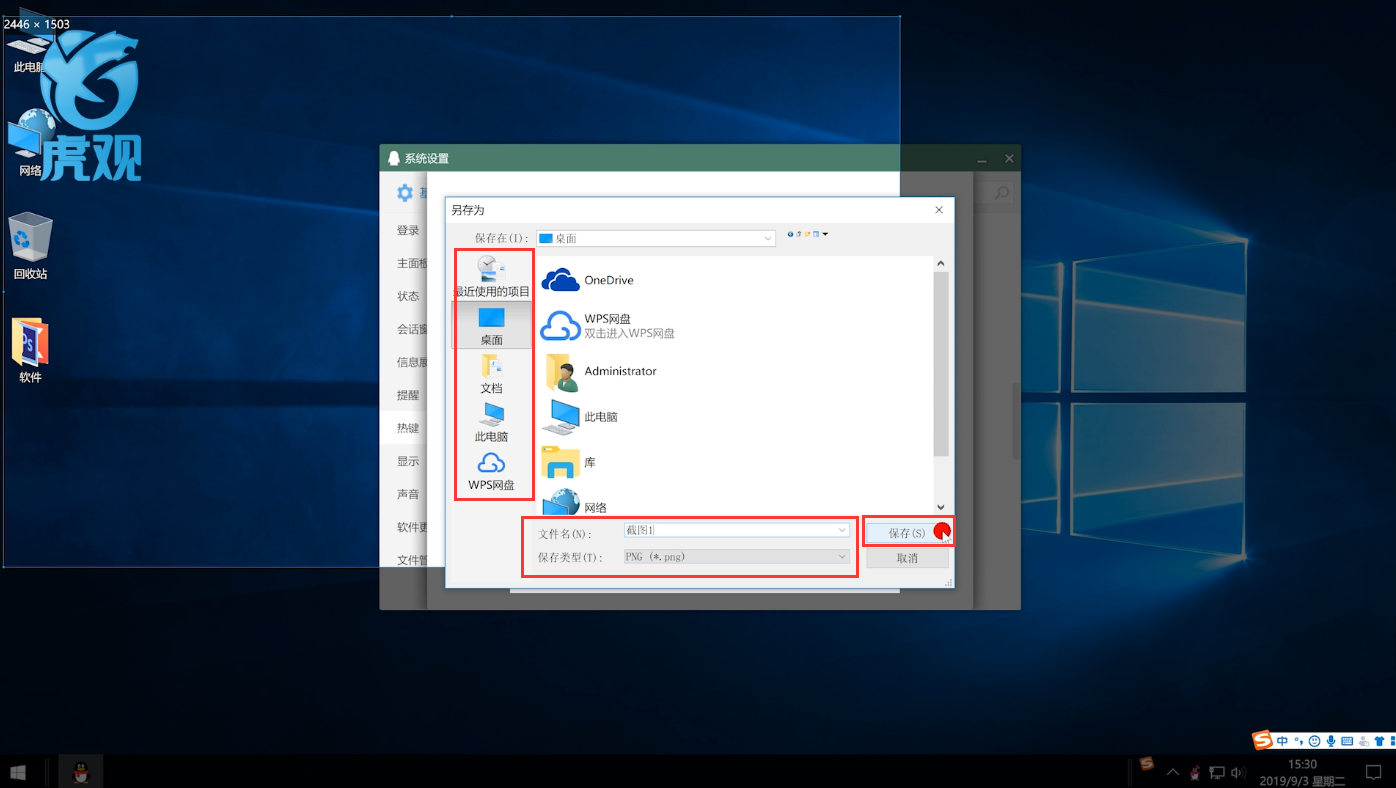Viewport: 1396px width, 788px height.
Task: Open the Action Center notification icon
Action: coord(1374,772)
